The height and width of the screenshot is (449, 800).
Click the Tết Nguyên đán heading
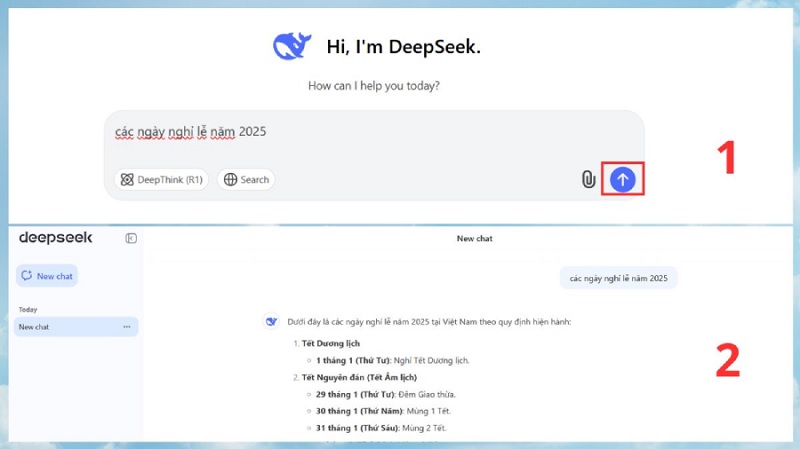pos(359,377)
